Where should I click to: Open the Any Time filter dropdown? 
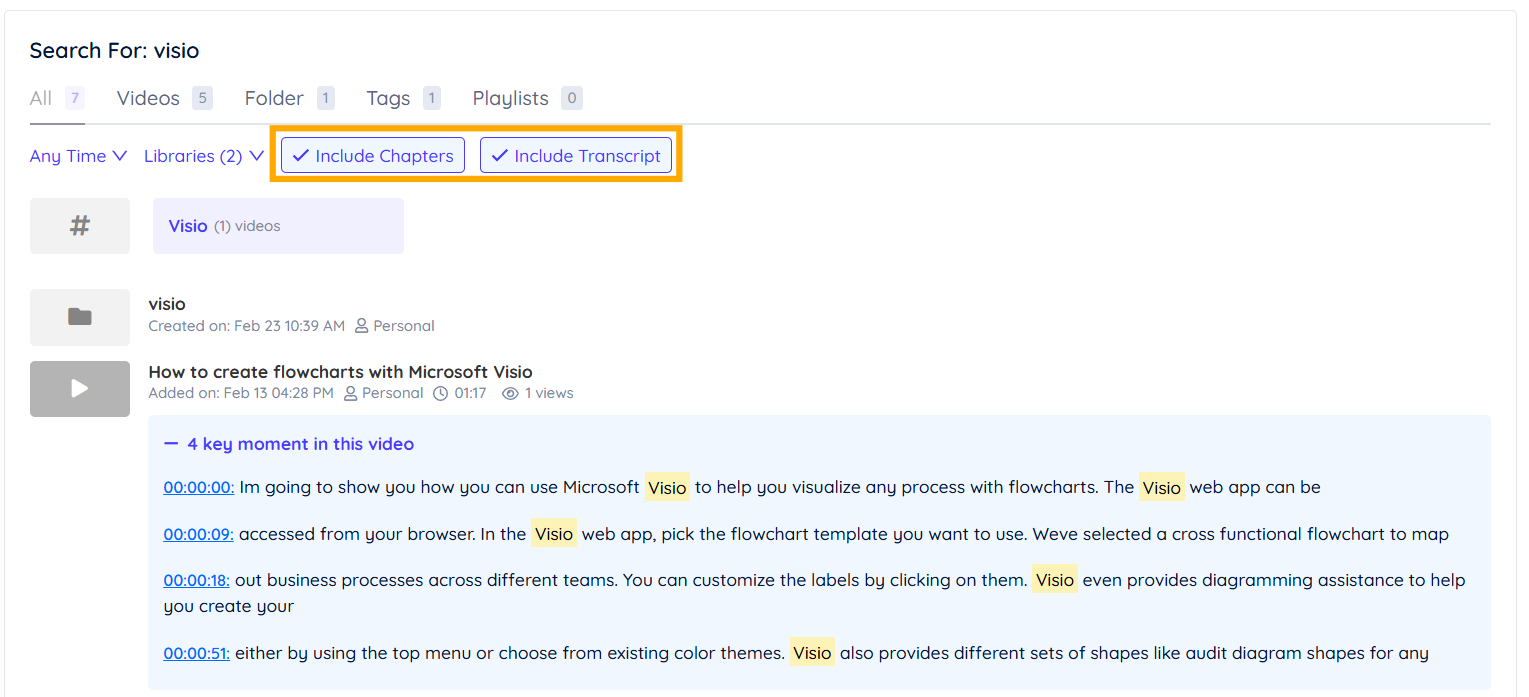(x=78, y=156)
